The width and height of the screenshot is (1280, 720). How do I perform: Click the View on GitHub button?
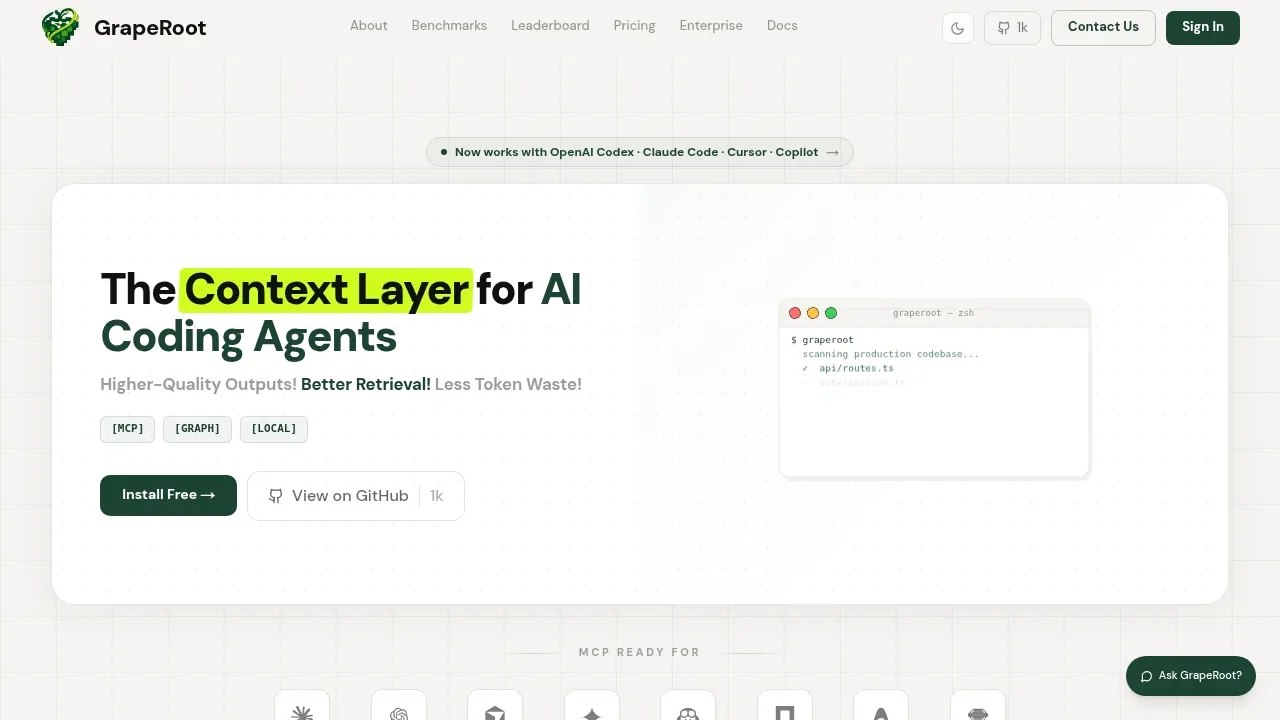(356, 496)
